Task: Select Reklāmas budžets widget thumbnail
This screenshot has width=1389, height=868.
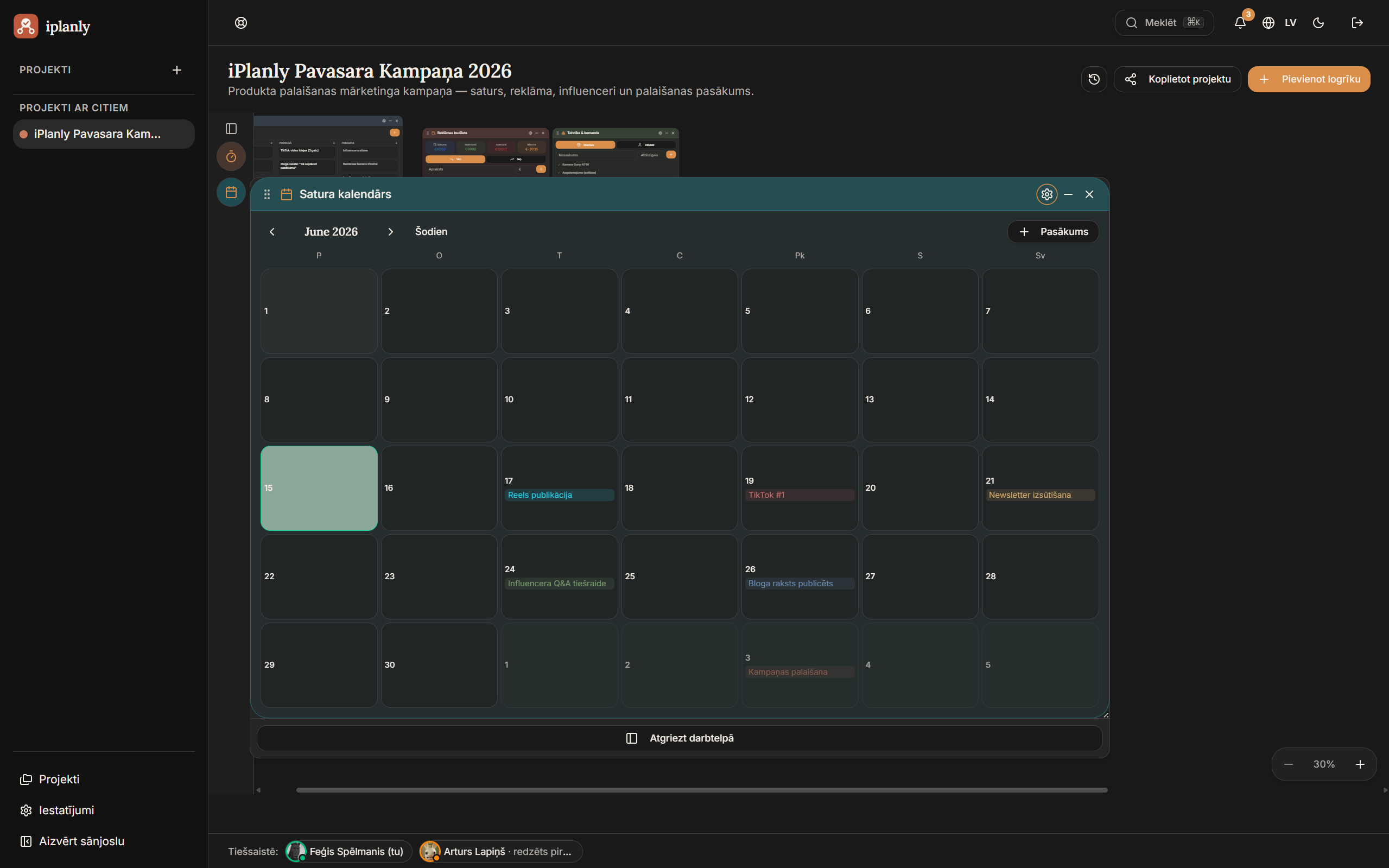Action: pyautogui.click(x=486, y=153)
